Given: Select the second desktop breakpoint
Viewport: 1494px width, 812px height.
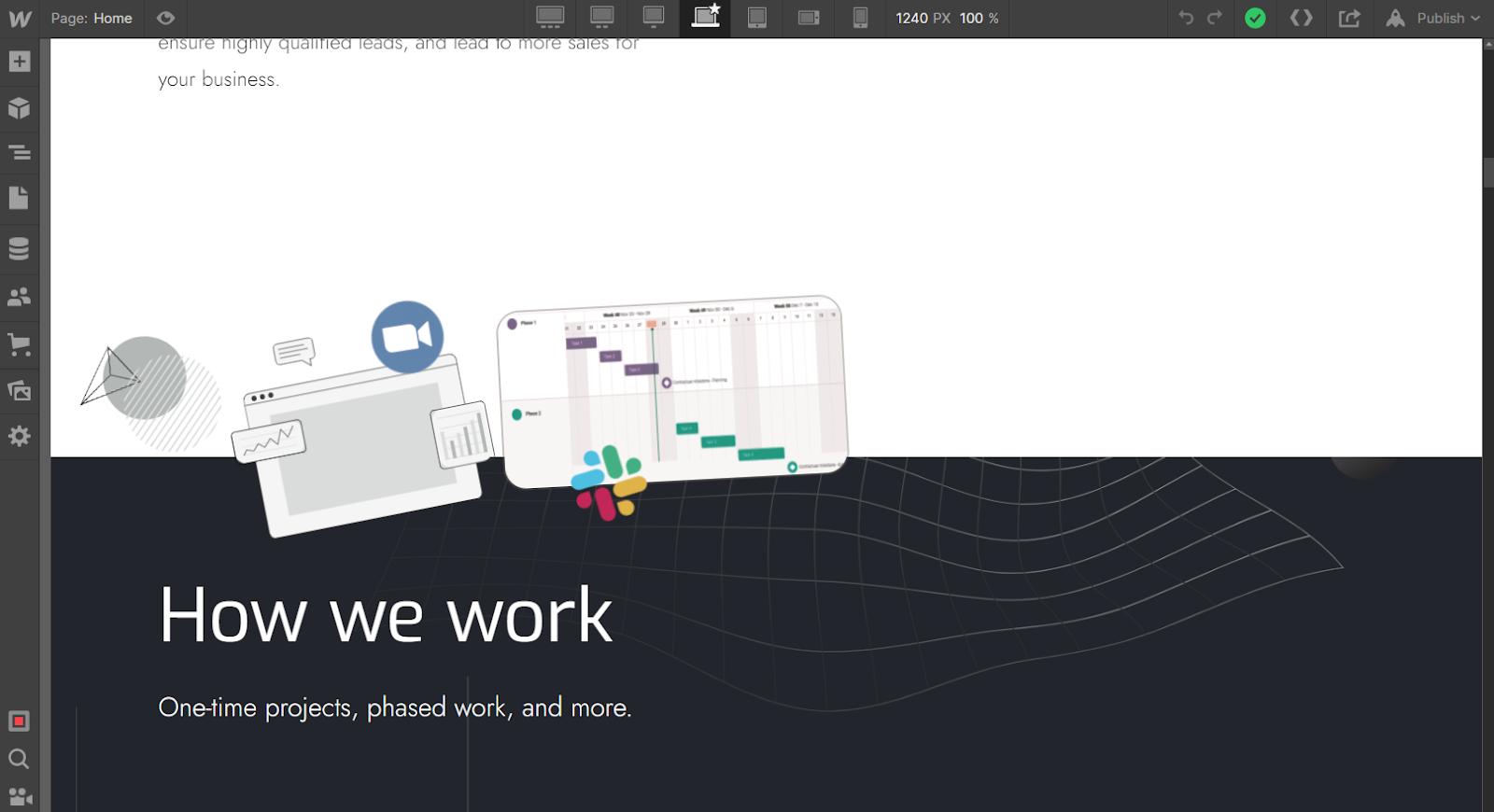Looking at the screenshot, I should [602, 18].
